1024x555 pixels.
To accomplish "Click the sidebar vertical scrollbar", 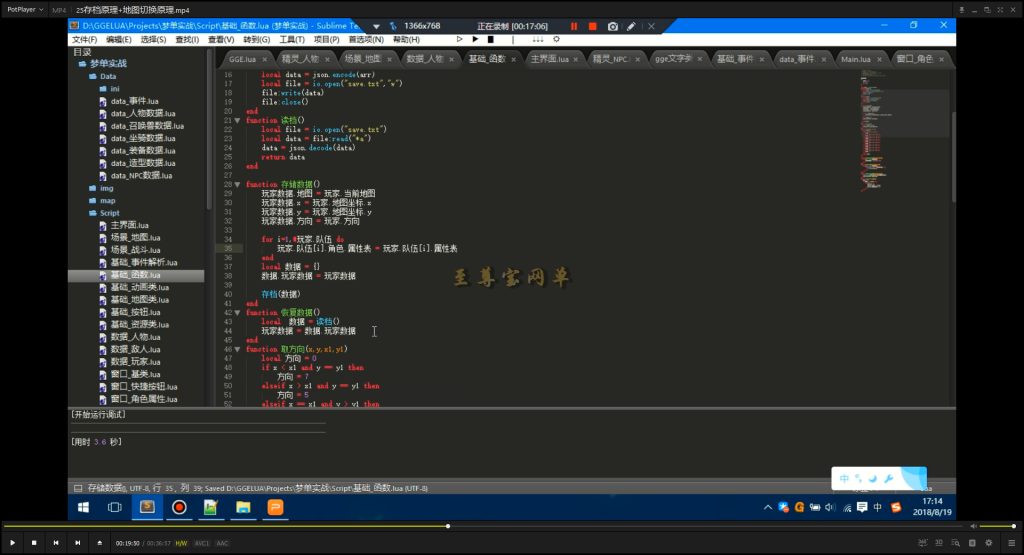I will [209, 131].
